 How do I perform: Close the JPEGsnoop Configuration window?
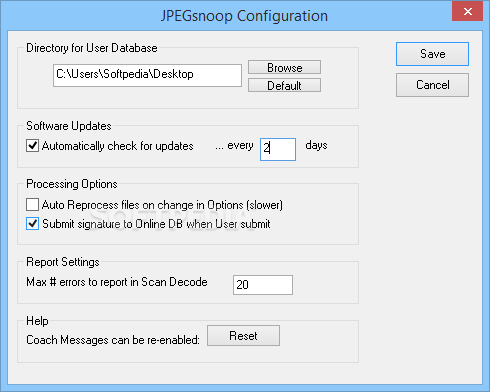click(x=468, y=12)
